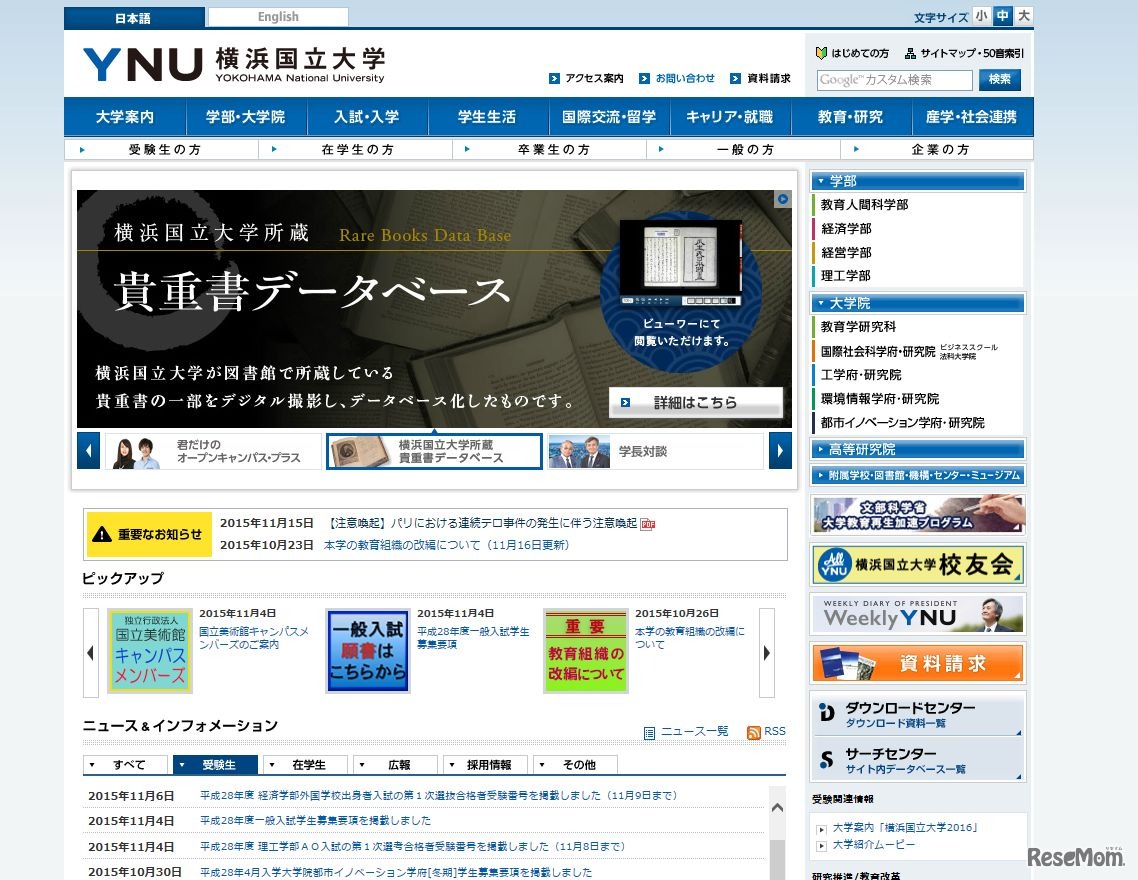Viewport: 1138px width, 880px height.
Task: Click the beginner leaf icon next to はじめての方
Action: 822,53
